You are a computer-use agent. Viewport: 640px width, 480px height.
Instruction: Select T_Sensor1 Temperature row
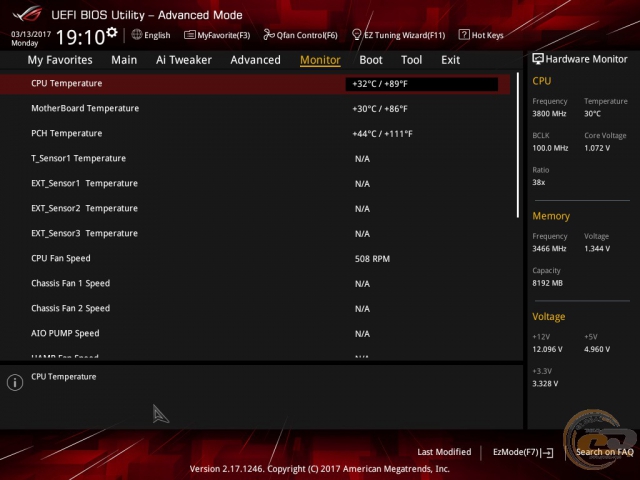[x=255, y=158]
